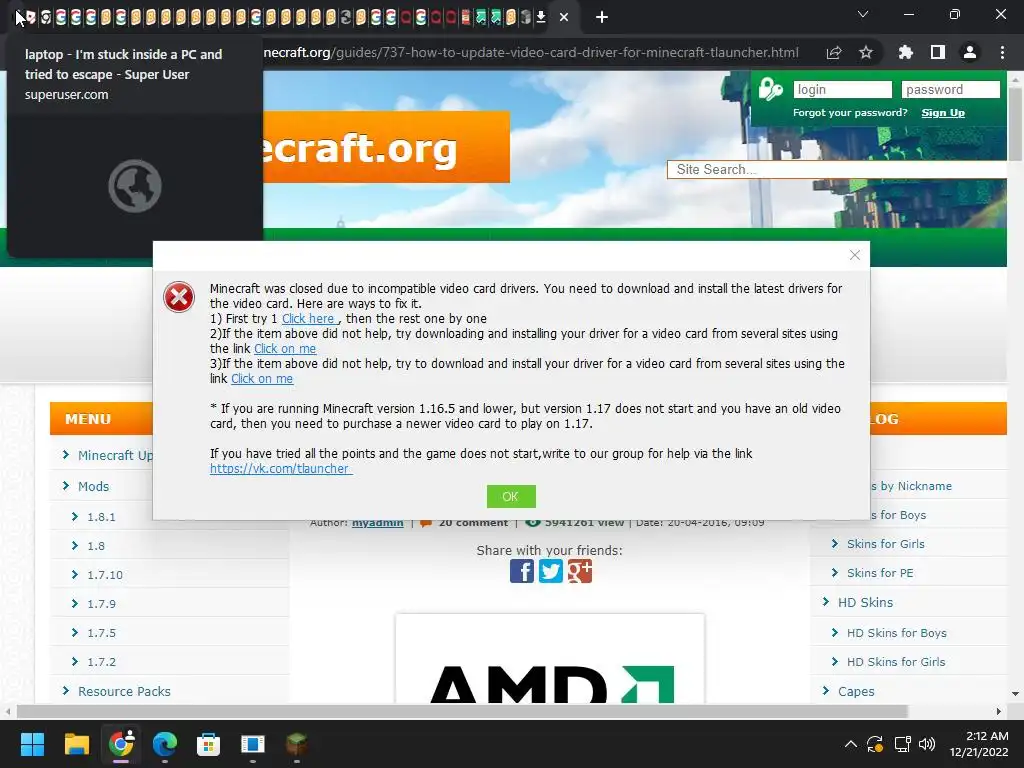1024x768 pixels.
Task: Open the vk.com/tlauncher help link
Action: click(281, 468)
